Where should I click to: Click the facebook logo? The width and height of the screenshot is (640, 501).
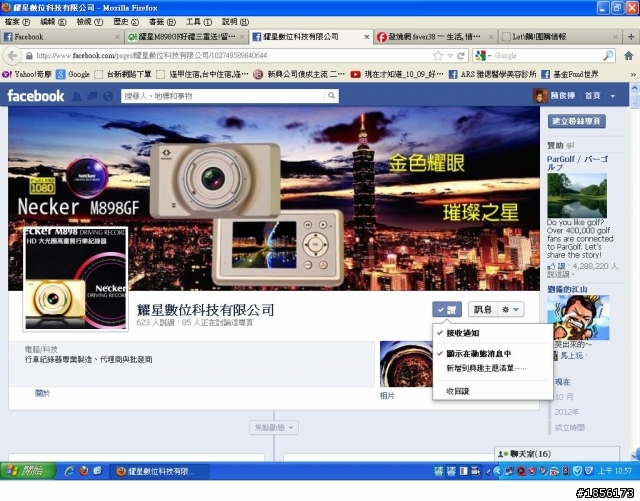click(x=36, y=96)
